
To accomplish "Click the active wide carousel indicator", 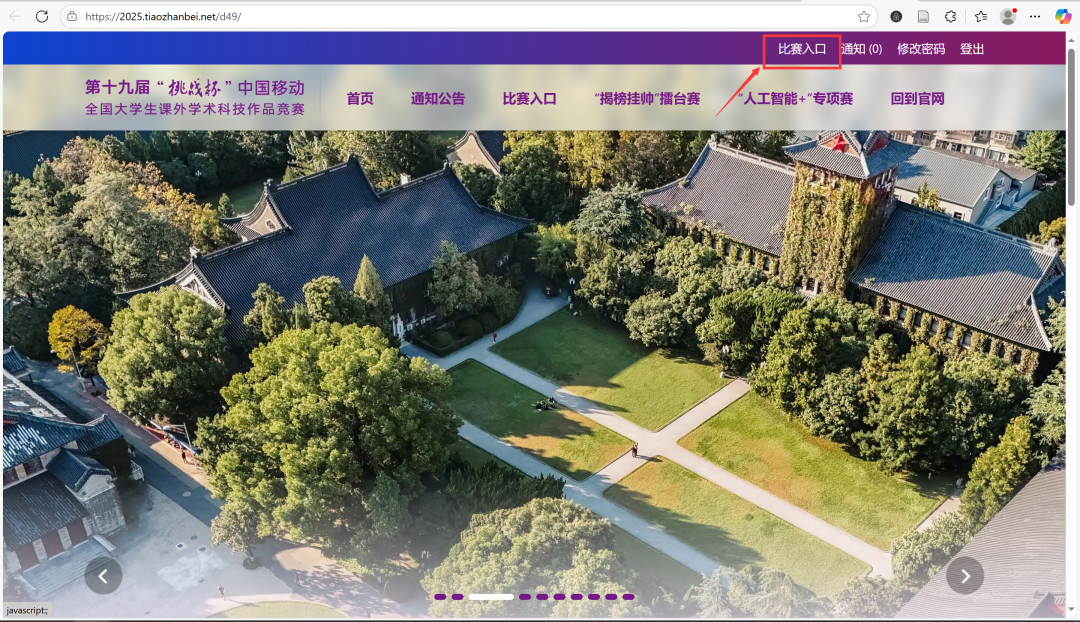I will tap(491, 597).
